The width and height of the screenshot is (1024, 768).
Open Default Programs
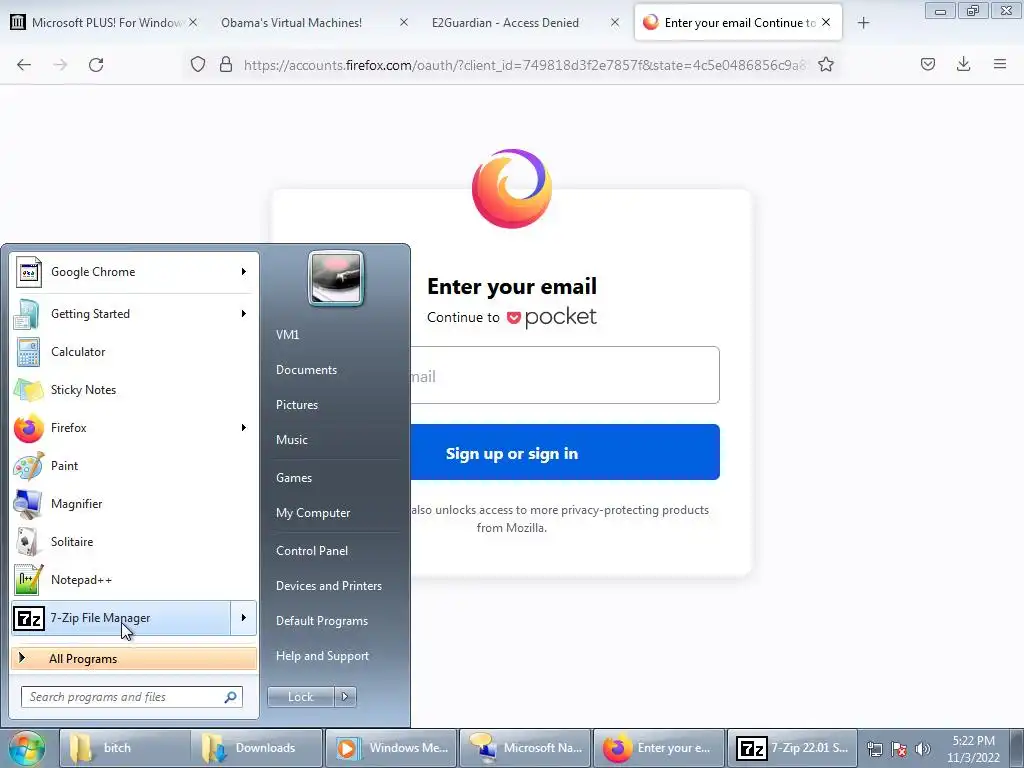(x=322, y=621)
